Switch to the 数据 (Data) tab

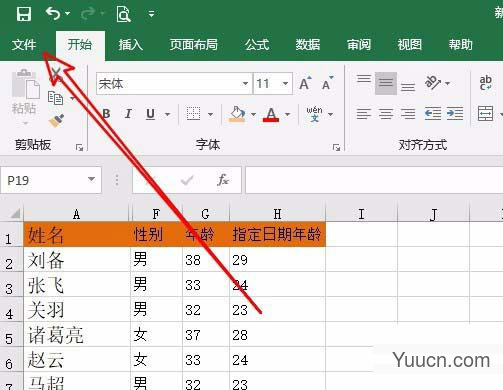click(308, 44)
